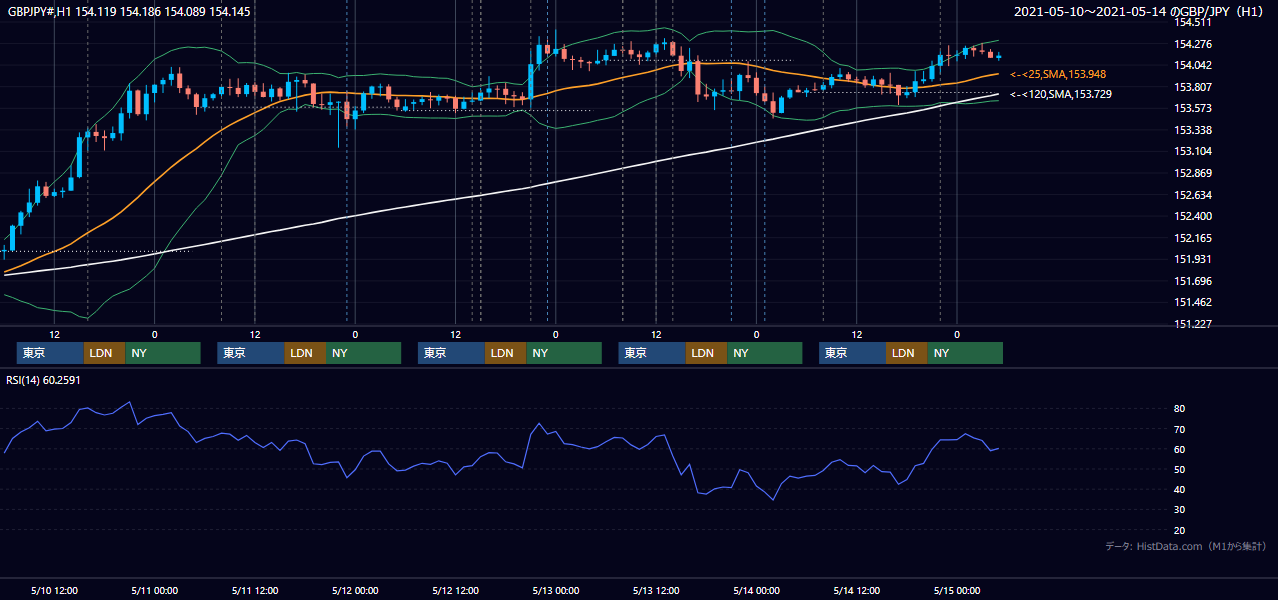The height and width of the screenshot is (600, 1278).
Task: Click the rightmost 東京 session block
Action: [x=852, y=353]
